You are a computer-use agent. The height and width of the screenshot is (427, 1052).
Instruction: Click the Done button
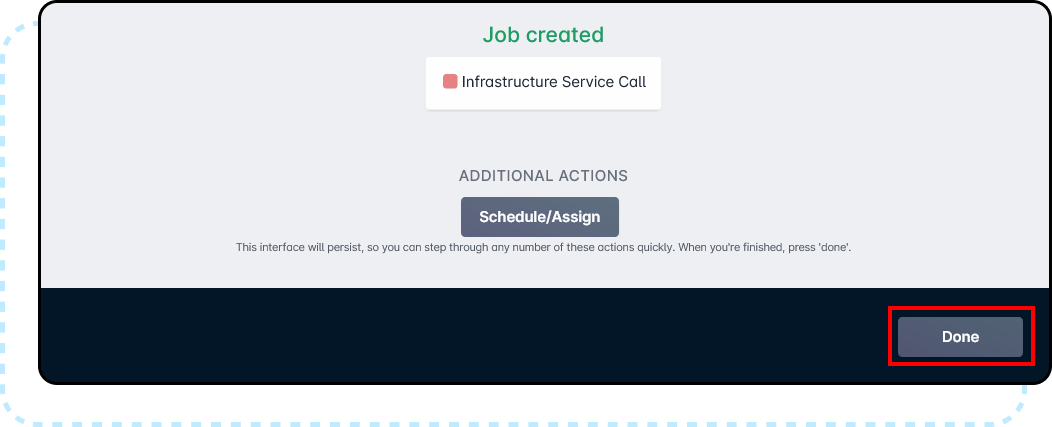(960, 337)
